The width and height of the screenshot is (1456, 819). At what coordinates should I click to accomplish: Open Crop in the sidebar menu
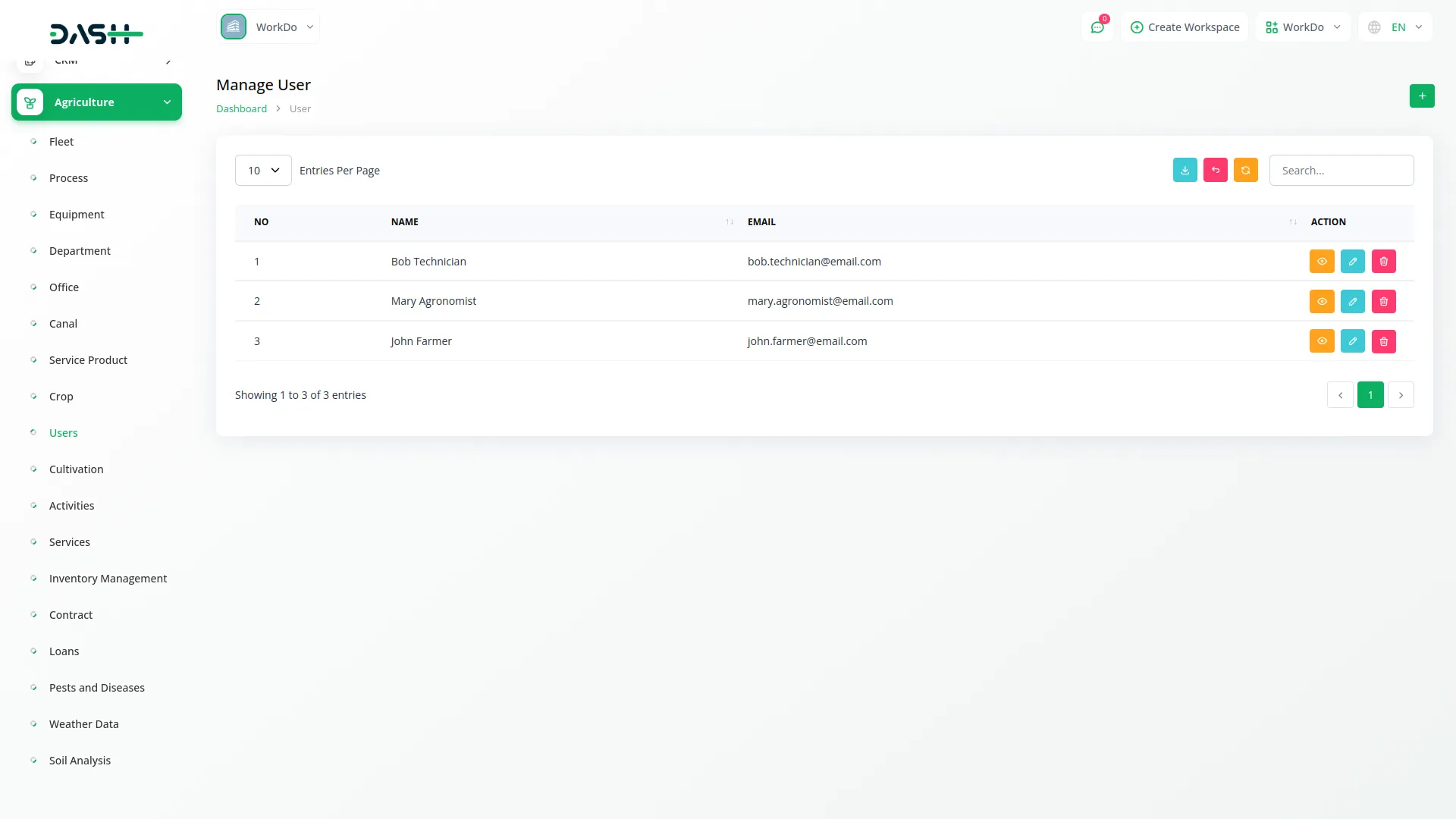coord(61,397)
